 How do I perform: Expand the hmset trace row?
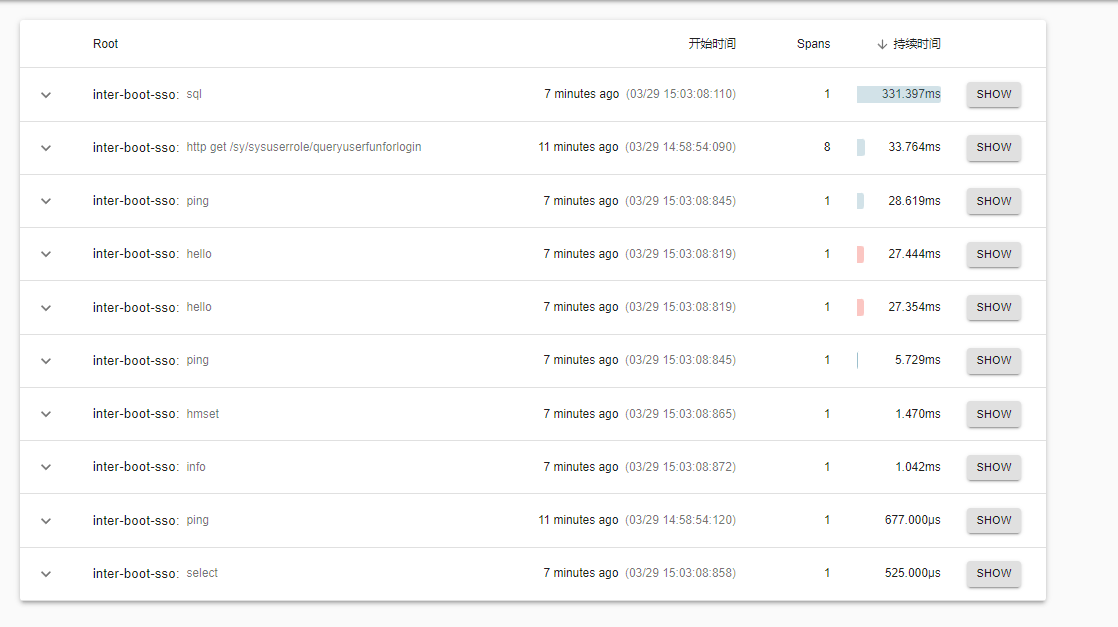(x=45, y=413)
